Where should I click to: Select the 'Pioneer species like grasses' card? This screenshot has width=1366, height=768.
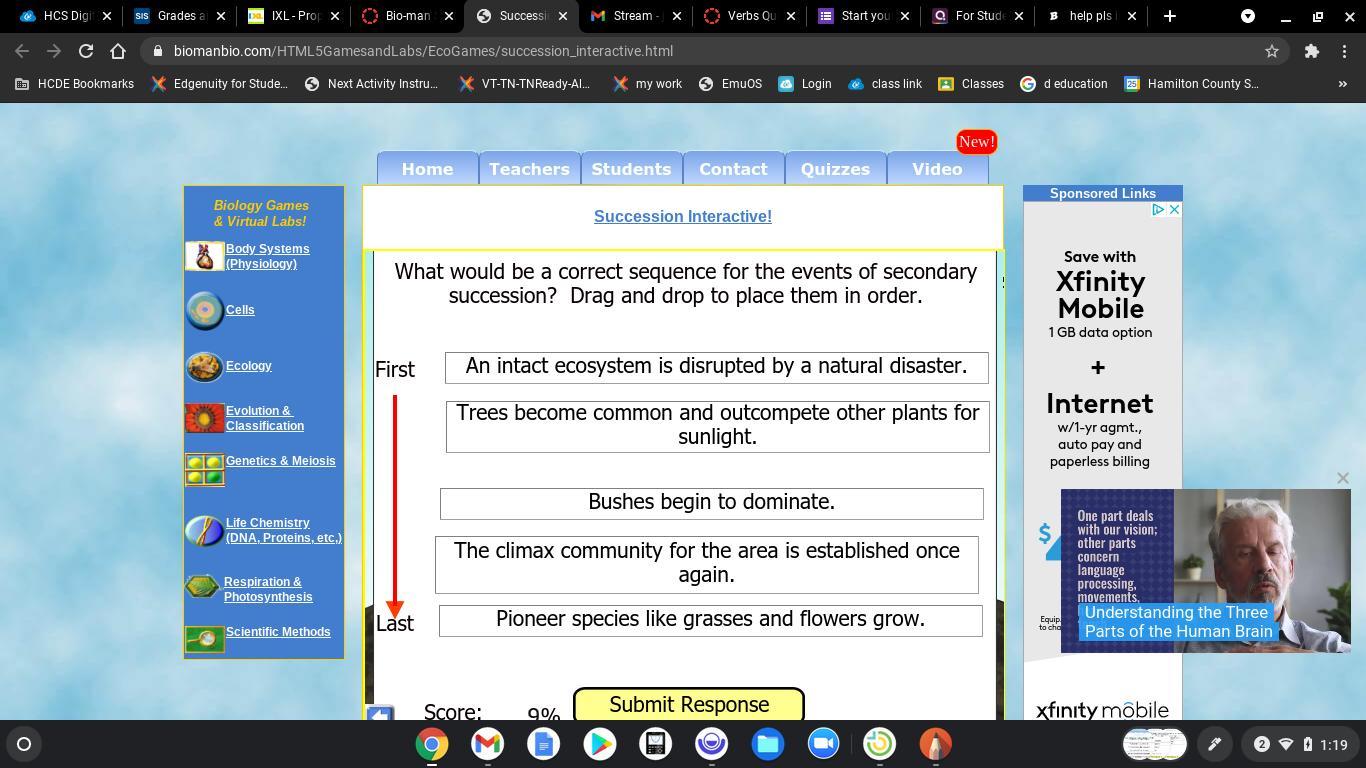click(x=711, y=620)
